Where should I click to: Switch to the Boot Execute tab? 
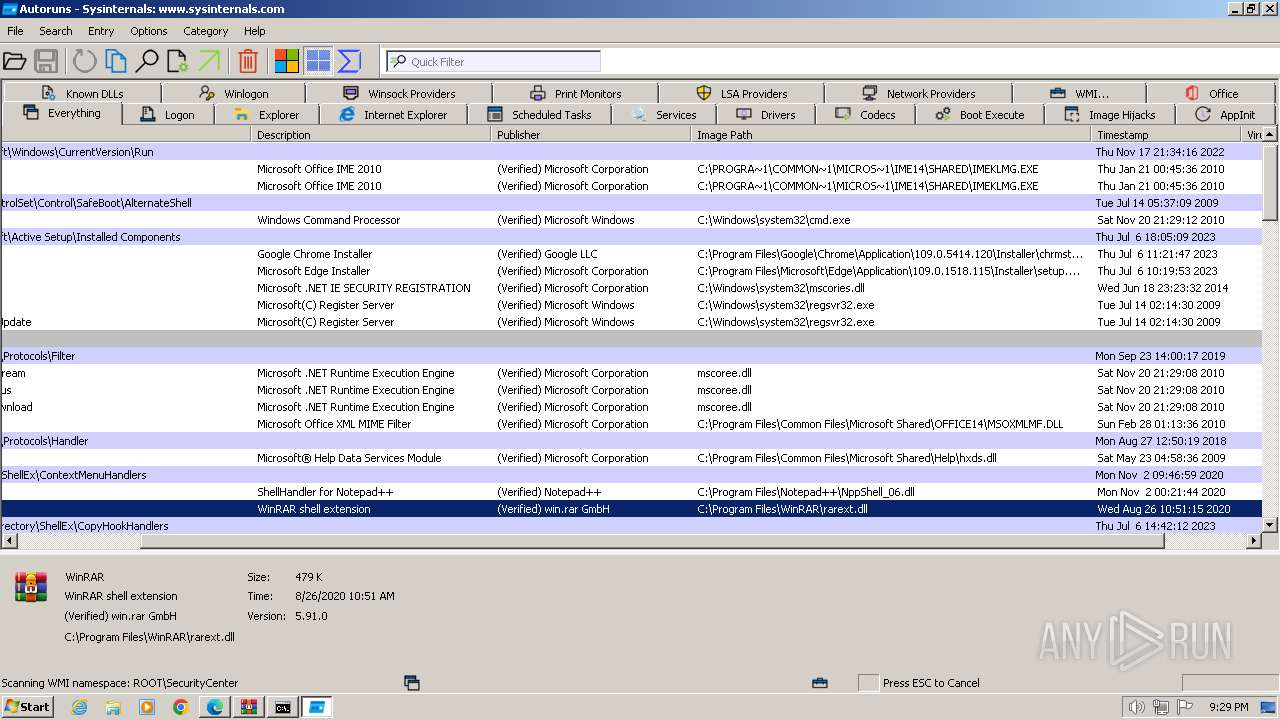click(x=980, y=114)
